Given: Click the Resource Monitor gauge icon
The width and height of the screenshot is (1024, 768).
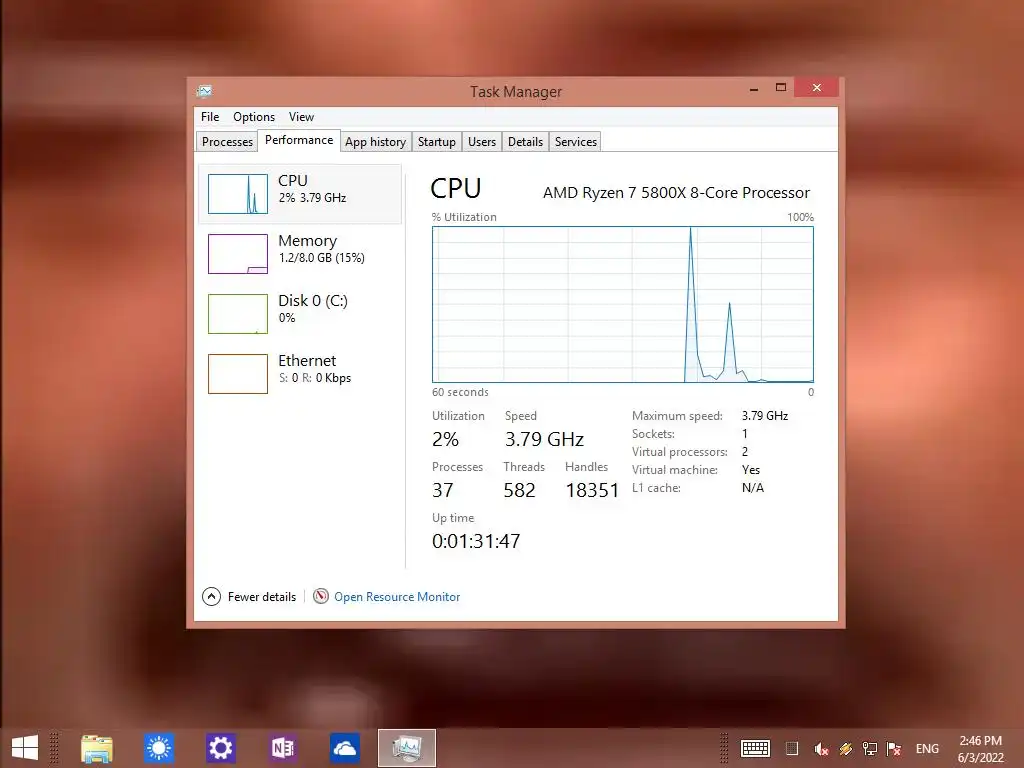Looking at the screenshot, I should tap(321, 596).
